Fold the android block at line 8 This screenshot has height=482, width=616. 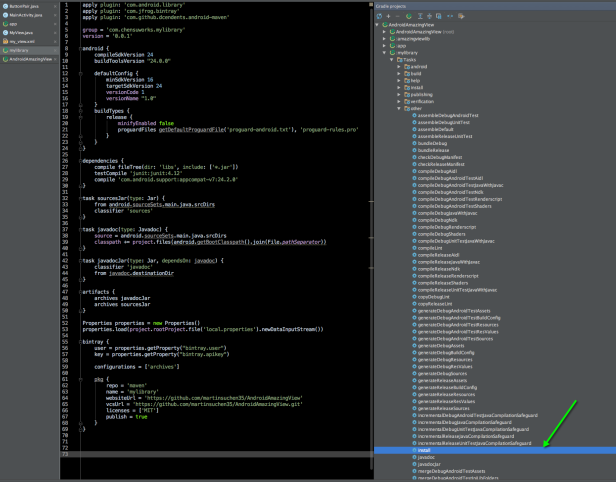click(x=78, y=47)
